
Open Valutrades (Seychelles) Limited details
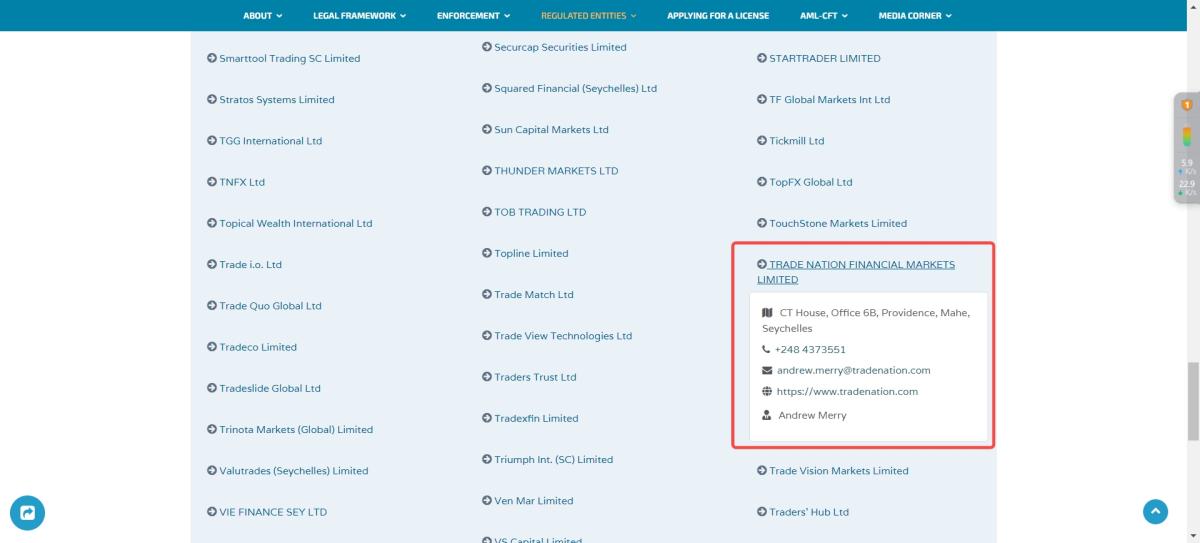(x=287, y=471)
